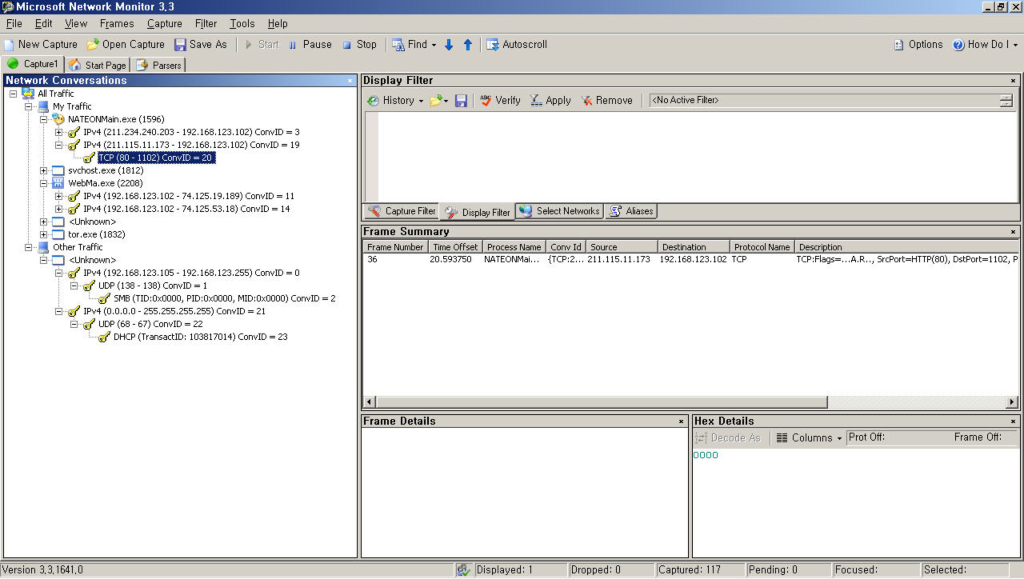This screenshot has height=579, width=1024.
Task: Sort by the Protocol Name column header
Action: click(x=761, y=247)
